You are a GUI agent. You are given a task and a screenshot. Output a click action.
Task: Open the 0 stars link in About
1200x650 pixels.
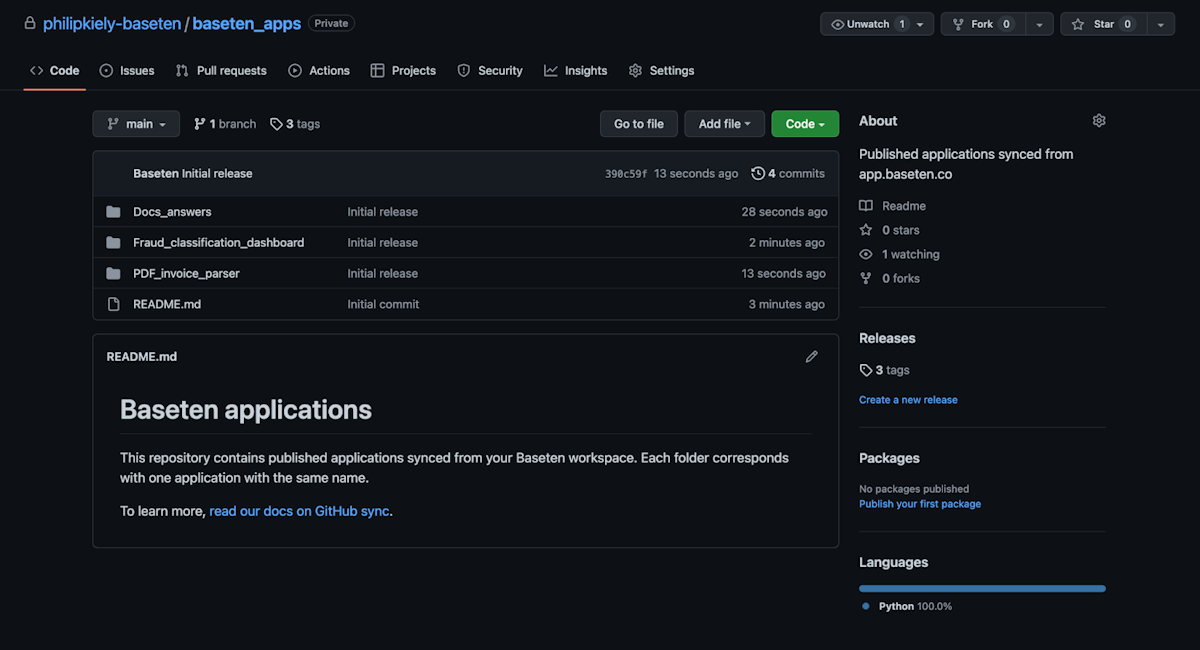coord(889,230)
